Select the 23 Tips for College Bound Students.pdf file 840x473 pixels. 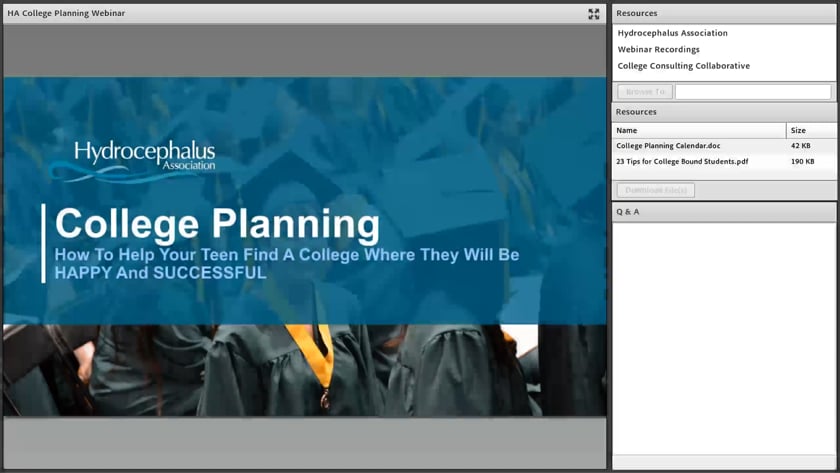tap(682, 161)
